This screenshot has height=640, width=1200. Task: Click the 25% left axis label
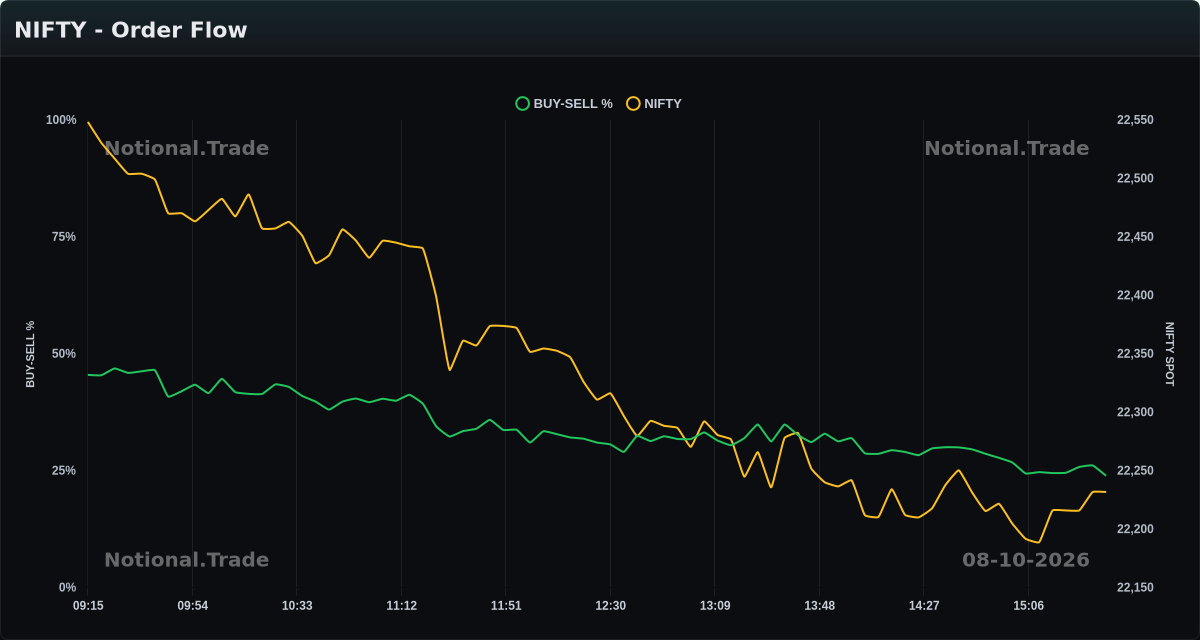[x=64, y=471]
